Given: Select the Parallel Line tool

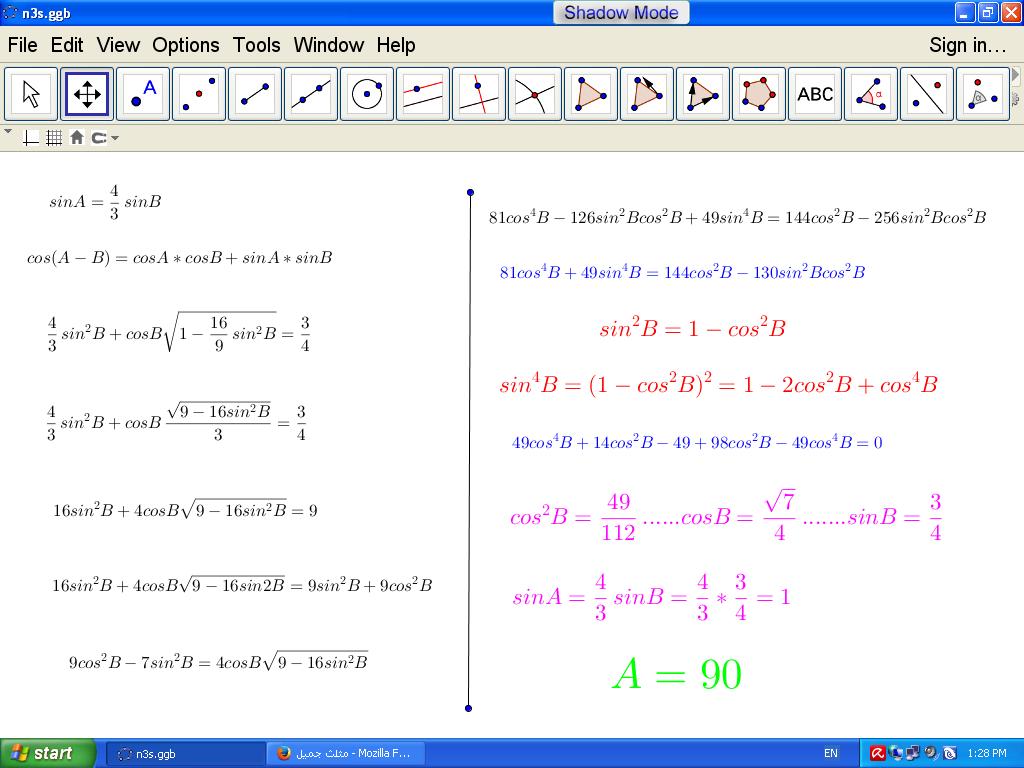Looking at the screenshot, I should [423, 94].
